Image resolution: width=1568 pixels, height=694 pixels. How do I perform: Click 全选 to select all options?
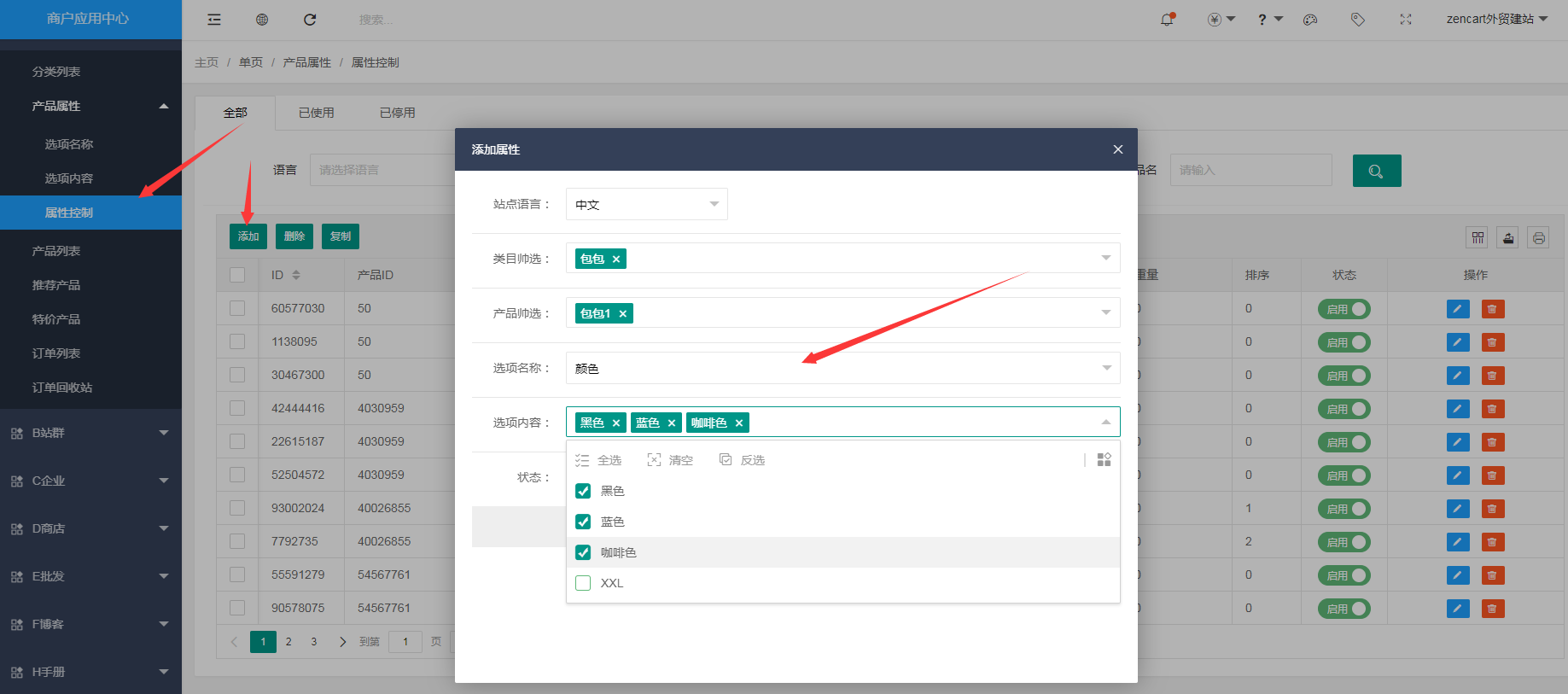pyautogui.click(x=599, y=460)
